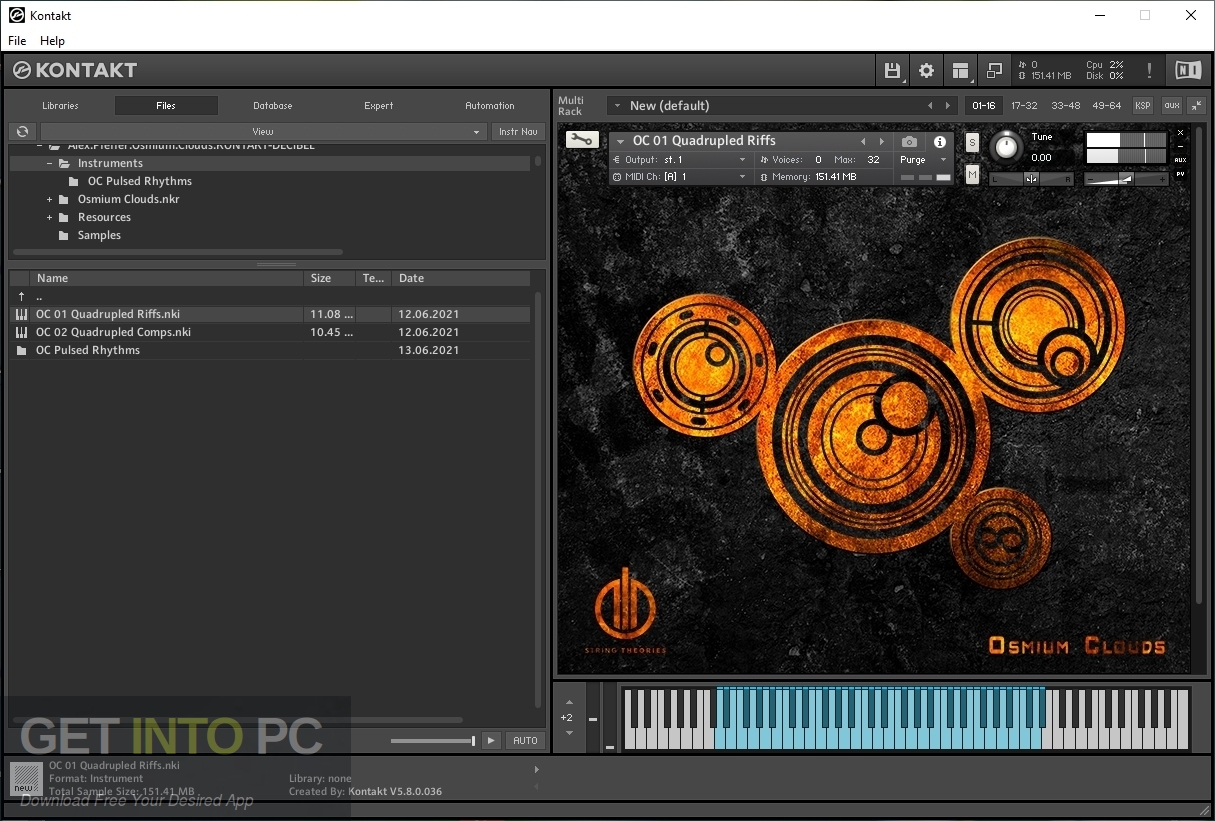
Task: Show rack page 01-16
Action: [x=984, y=105]
